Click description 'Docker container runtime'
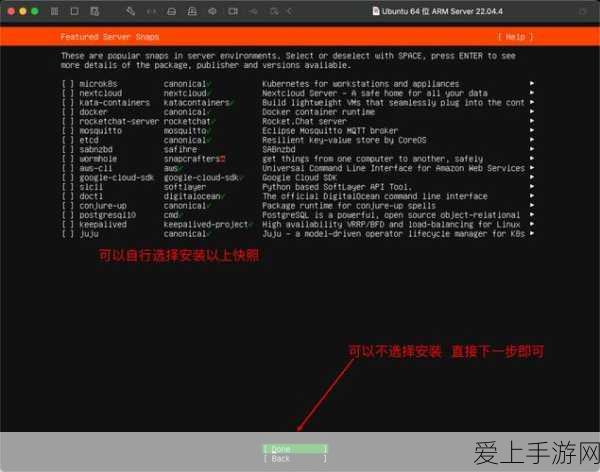Viewport: 600px width, 472px height. point(318,112)
